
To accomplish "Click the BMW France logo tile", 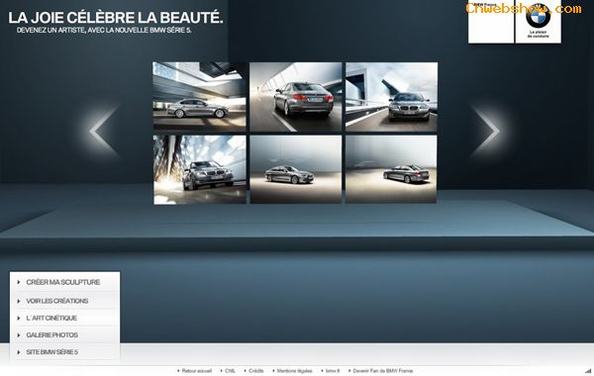I will tap(491, 22).
